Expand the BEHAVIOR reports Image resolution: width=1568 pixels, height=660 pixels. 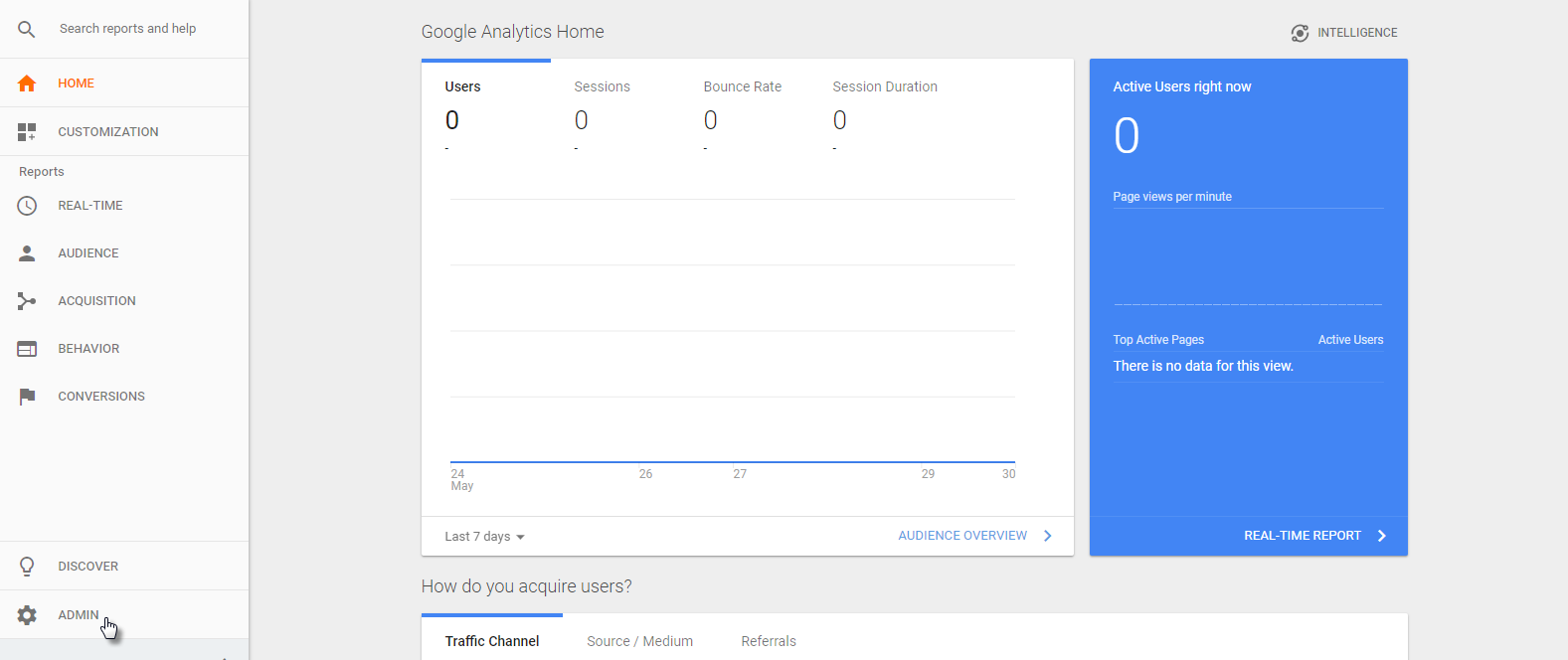pyautogui.click(x=88, y=349)
